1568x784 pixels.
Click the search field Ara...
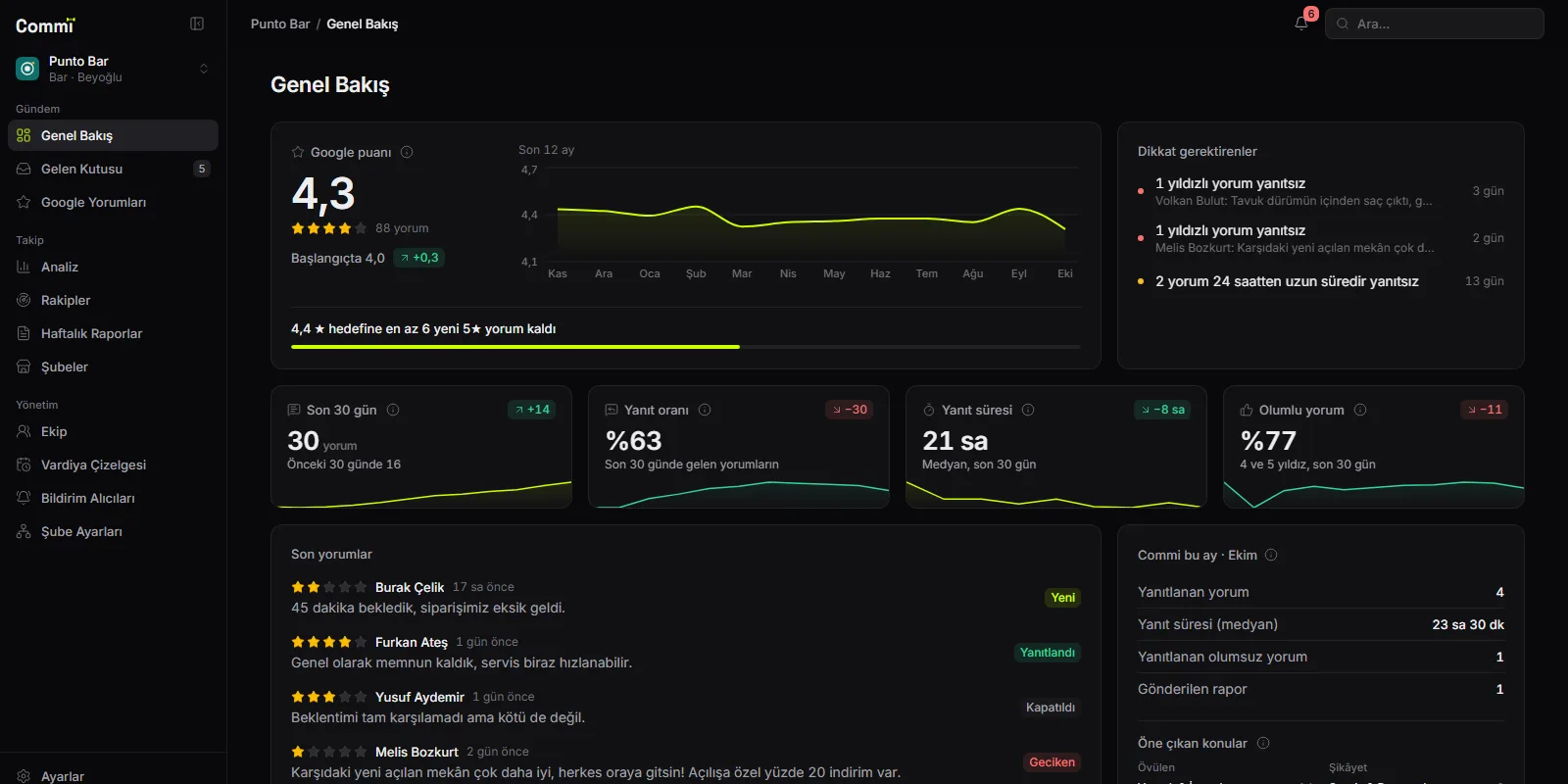(x=1435, y=24)
